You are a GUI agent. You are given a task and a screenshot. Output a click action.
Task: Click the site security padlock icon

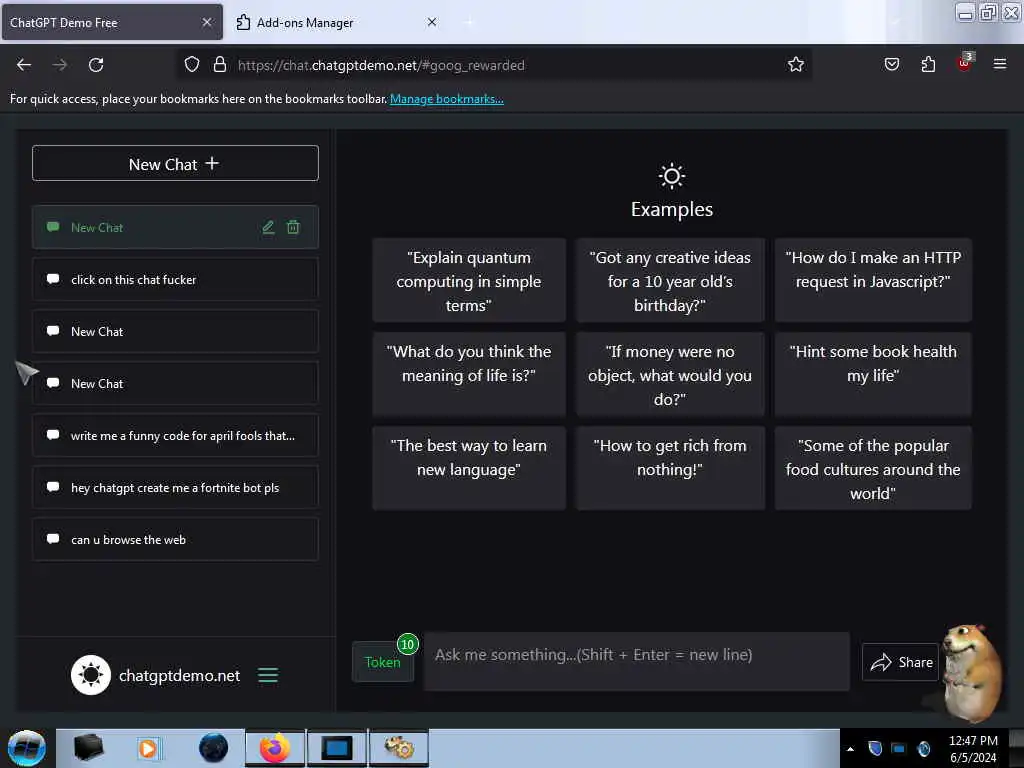point(220,65)
